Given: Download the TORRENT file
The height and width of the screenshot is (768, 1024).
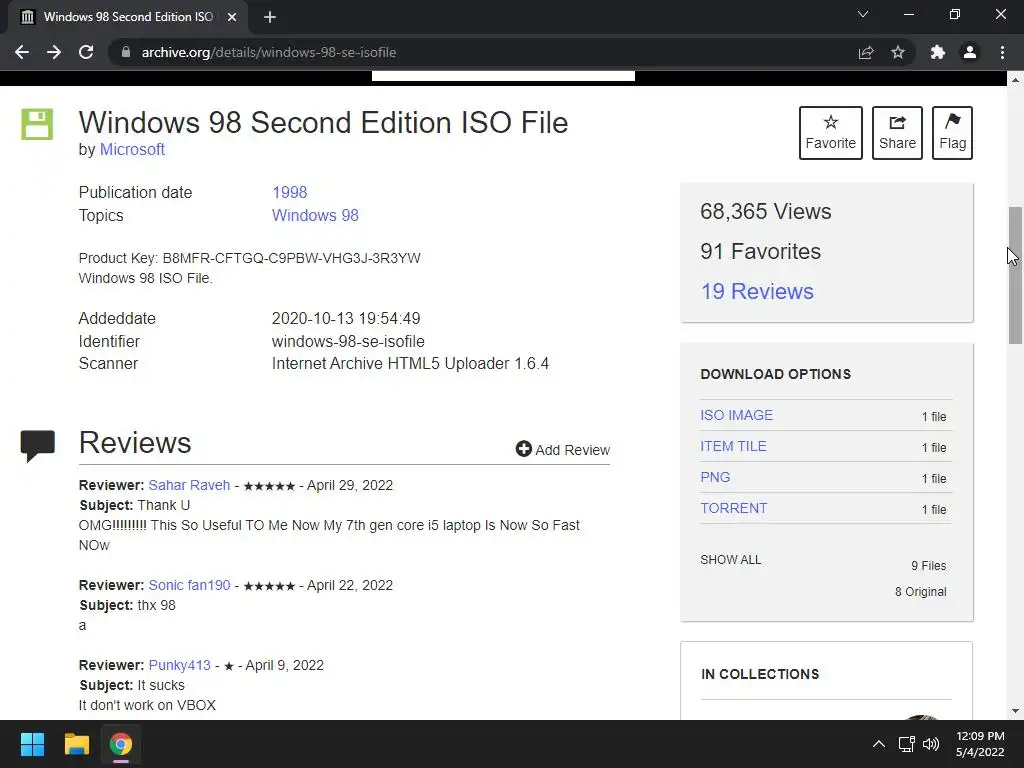Looking at the screenshot, I should [734, 508].
